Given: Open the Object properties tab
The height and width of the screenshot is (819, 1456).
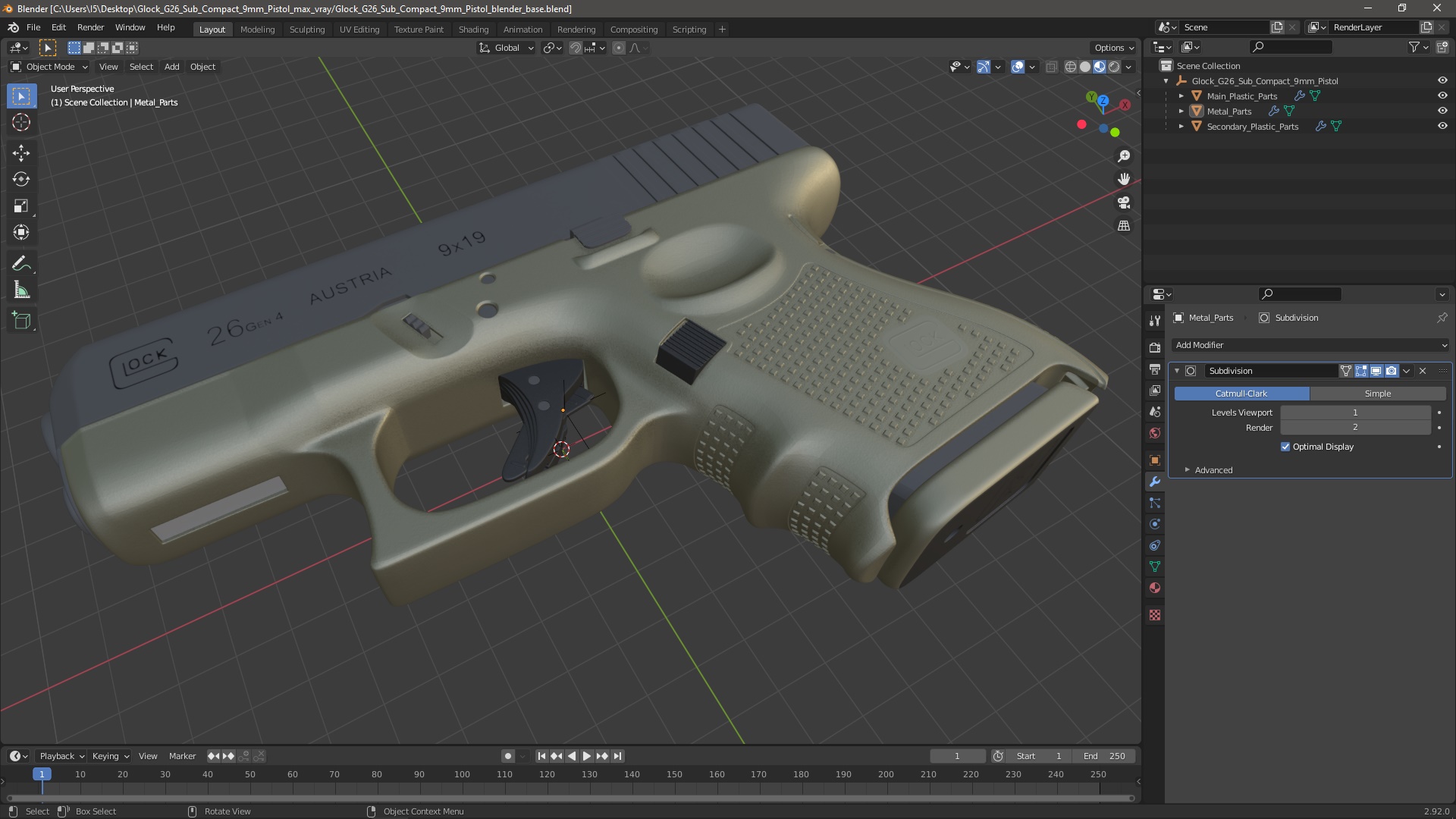Looking at the screenshot, I should 1155,460.
